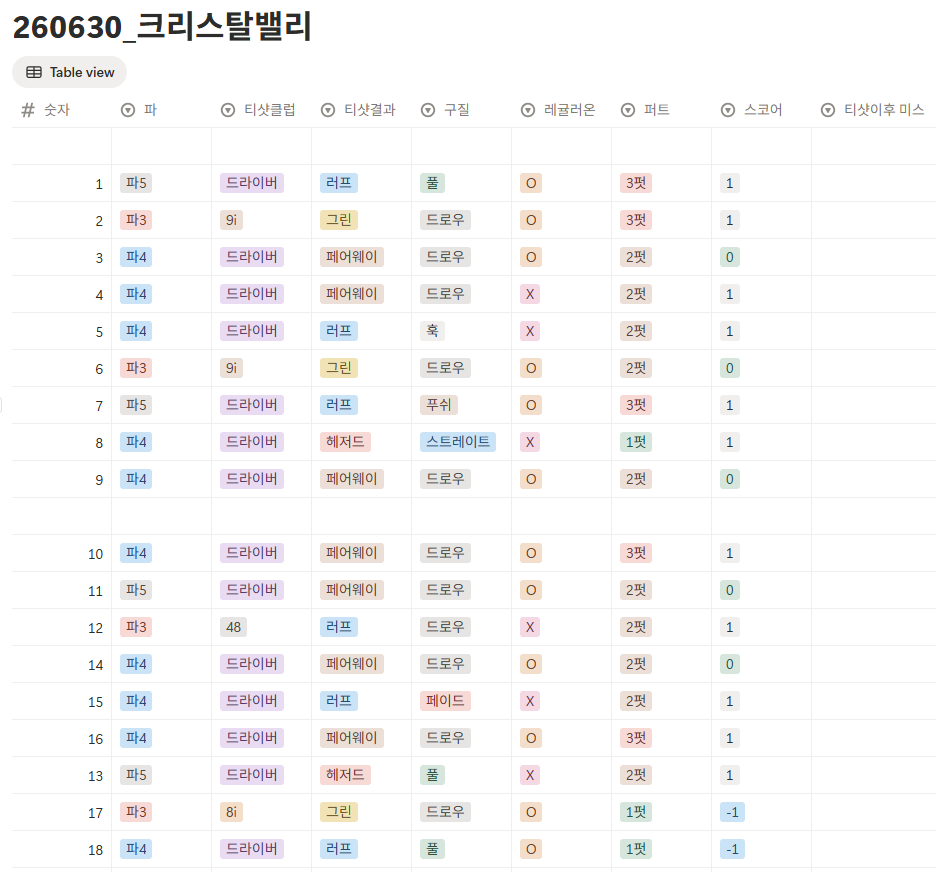
Task: Click the select icon beside 구질 header
Action: click(428, 110)
